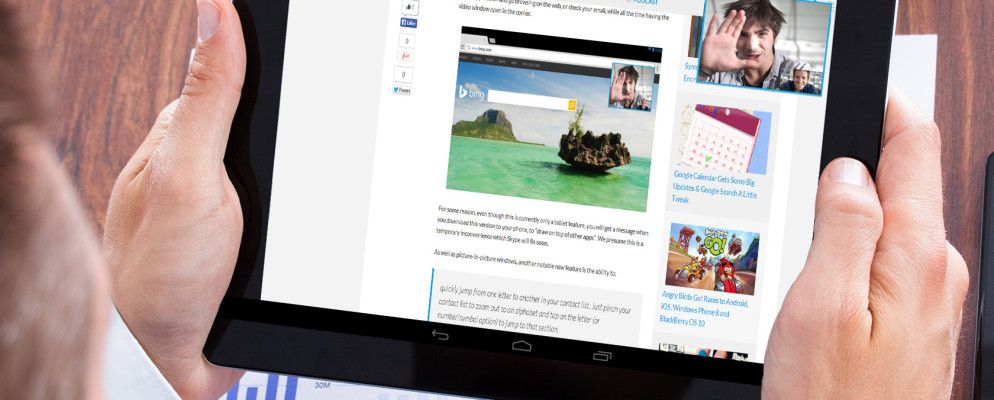The width and height of the screenshot is (994, 400).
Task: Open the 'Angry Birds Go! Races to Android' link
Action: tap(704, 307)
